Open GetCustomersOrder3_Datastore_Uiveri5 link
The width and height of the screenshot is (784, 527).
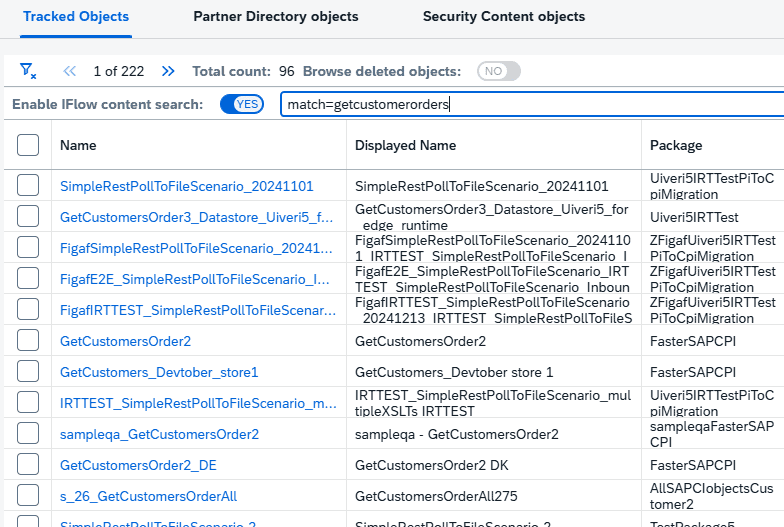pyautogui.click(x=196, y=217)
